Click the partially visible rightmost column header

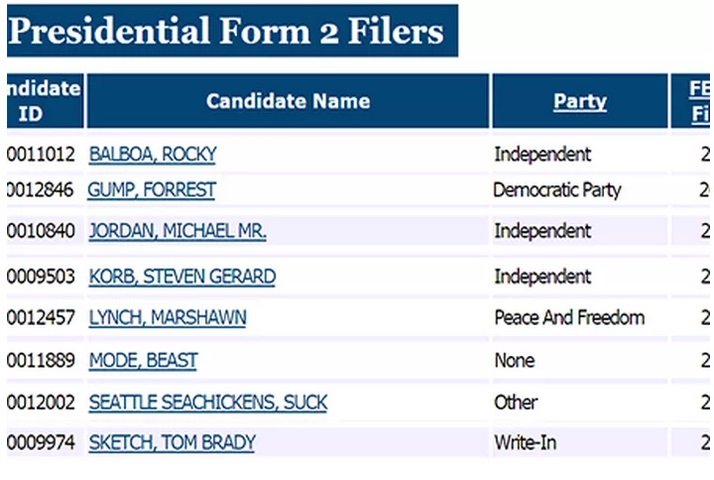[699, 101]
